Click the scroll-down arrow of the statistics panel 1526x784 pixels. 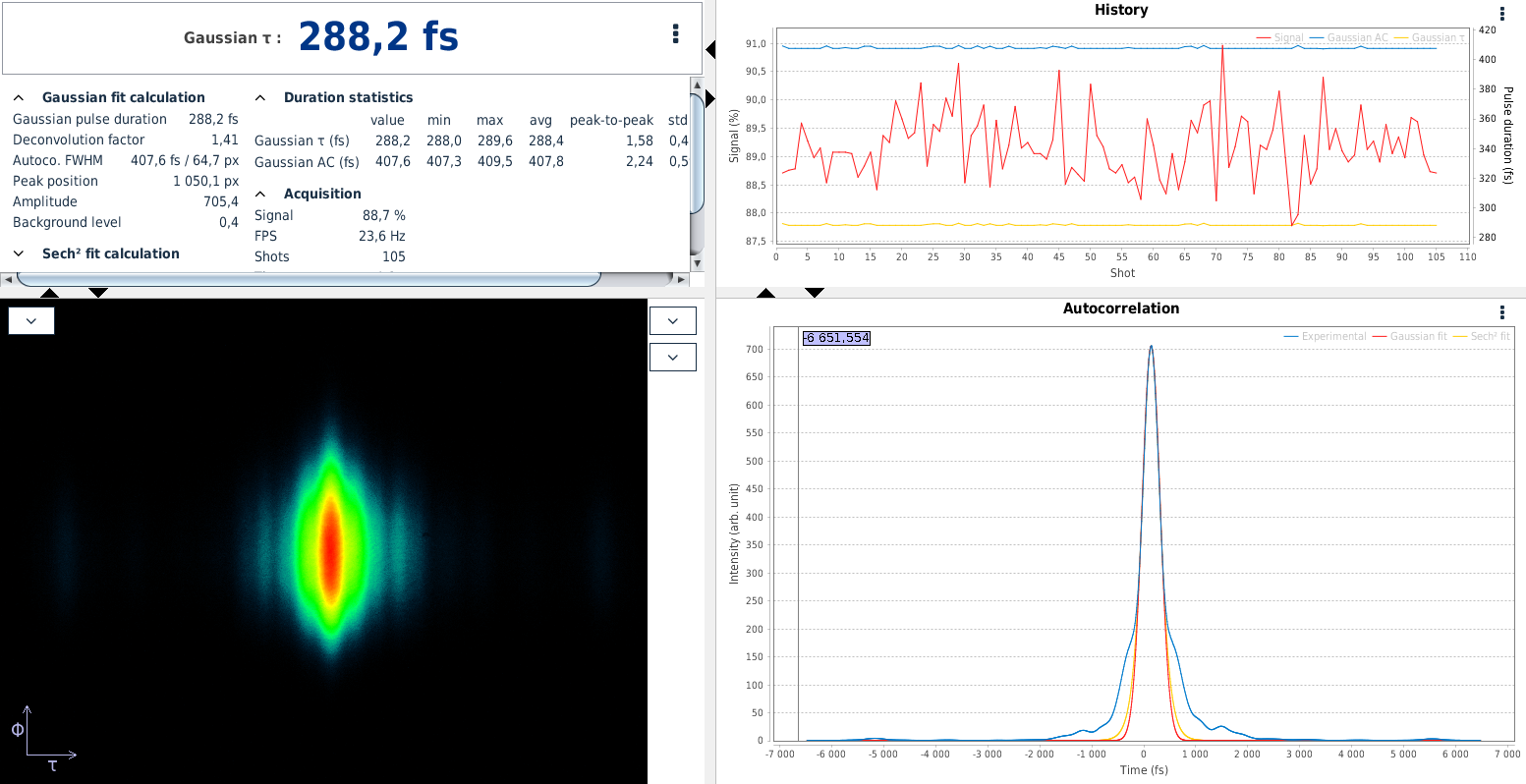point(698,263)
